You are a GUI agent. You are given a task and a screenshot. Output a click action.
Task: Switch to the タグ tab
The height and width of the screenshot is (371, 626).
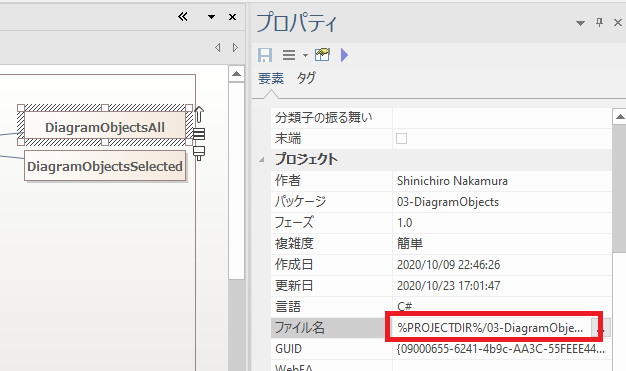pyautogui.click(x=306, y=78)
